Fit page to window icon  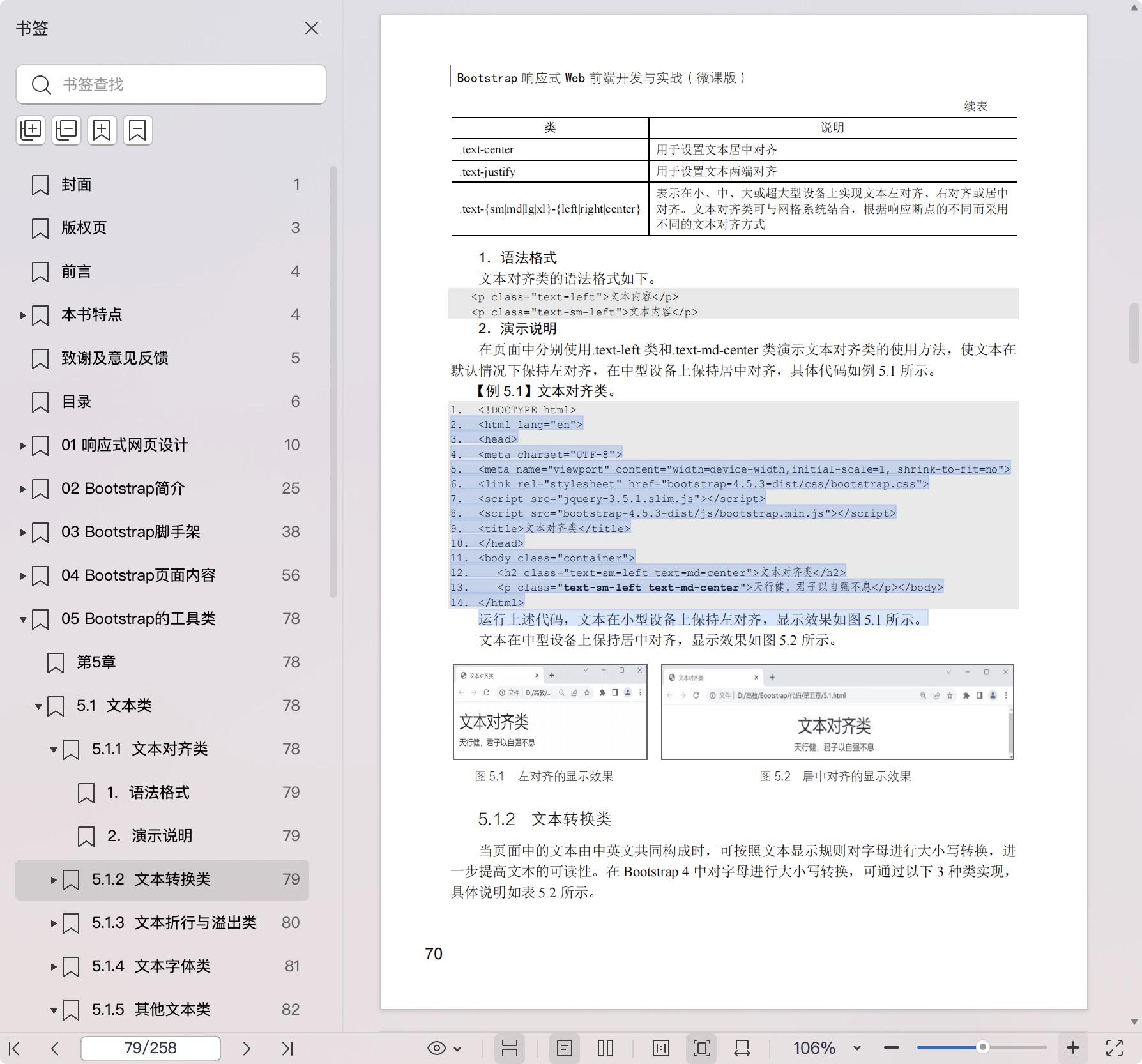701,1048
